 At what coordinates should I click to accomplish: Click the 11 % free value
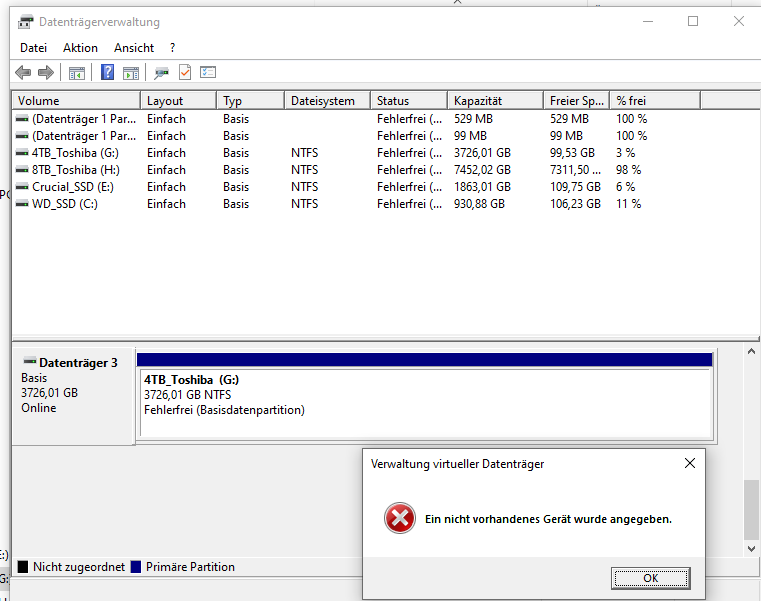[629, 204]
